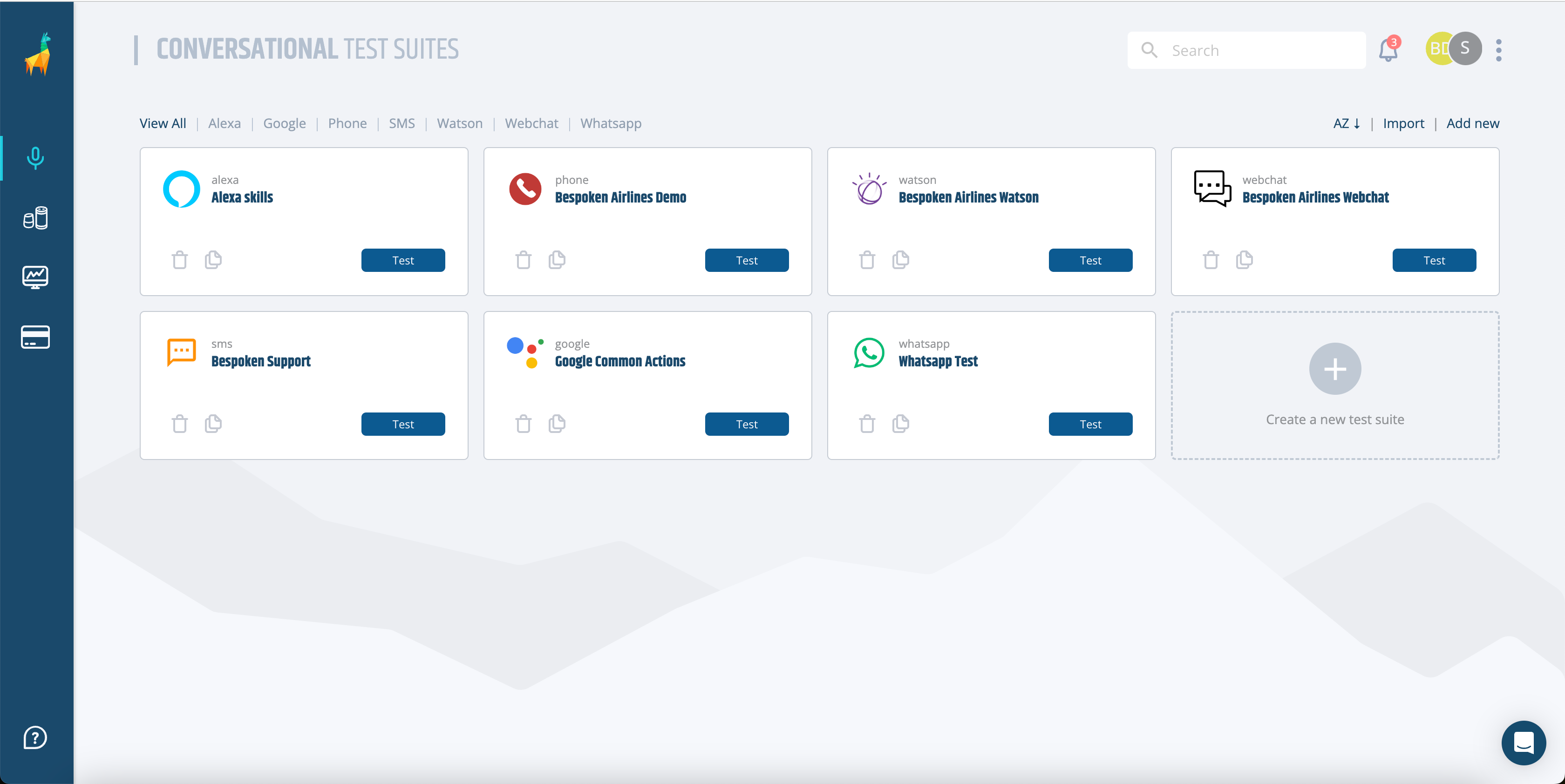This screenshot has height=784, width=1565.
Task: Click the Google Assistant dots icon
Action: pos(525,353)
